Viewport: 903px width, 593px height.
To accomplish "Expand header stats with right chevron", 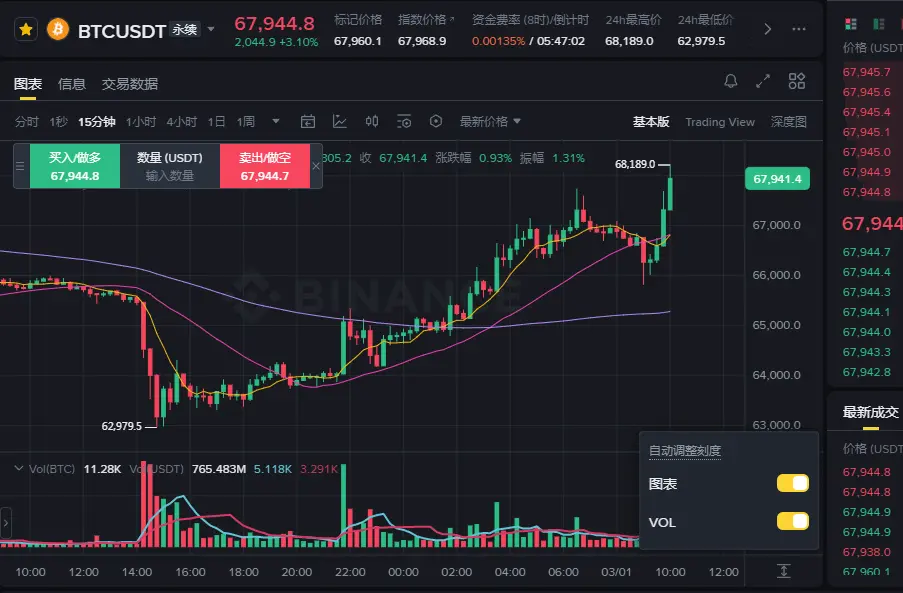I will click(x=767, y=29).
